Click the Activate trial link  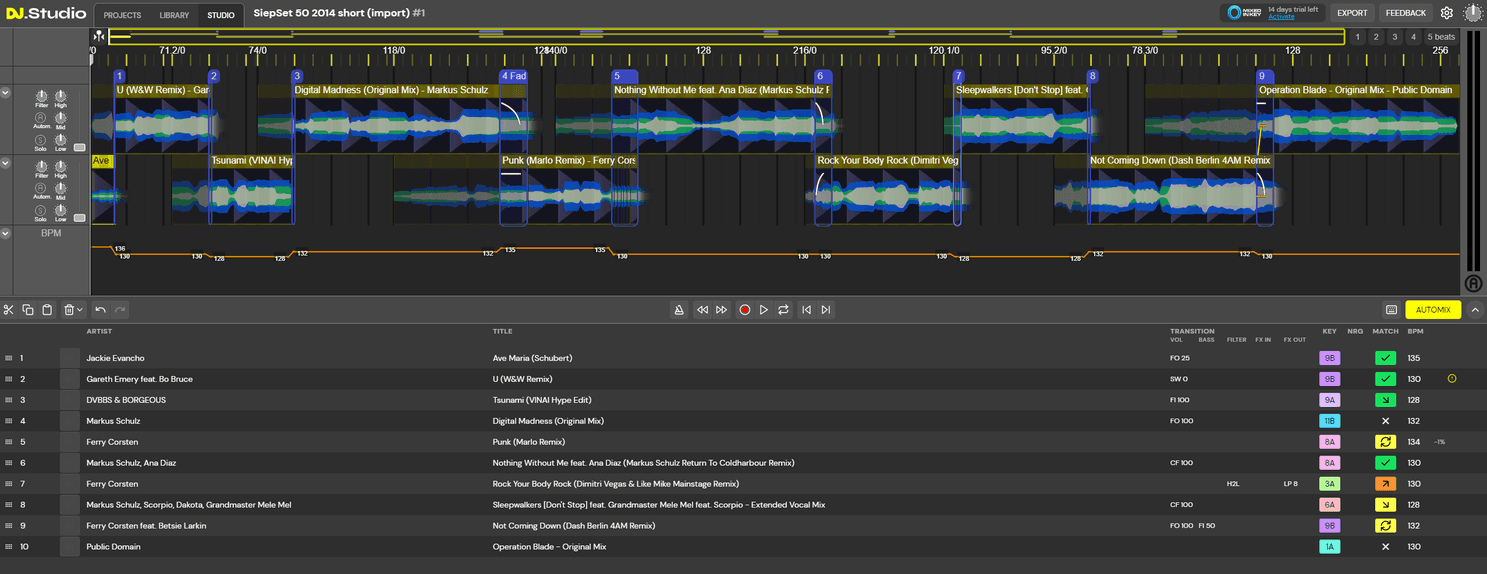coord(1281,17)
